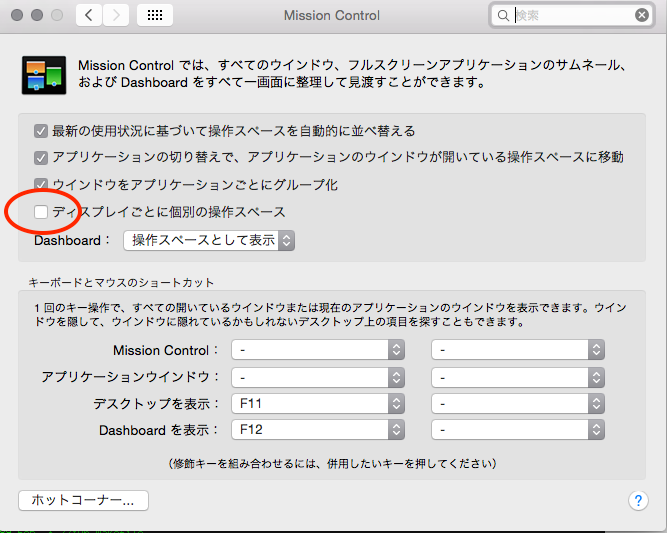This screenshot has width=667, height=533.
Task: Open アプリケーションウインドウ keyboard shortcut dropdown
Action: click(318, 377)
